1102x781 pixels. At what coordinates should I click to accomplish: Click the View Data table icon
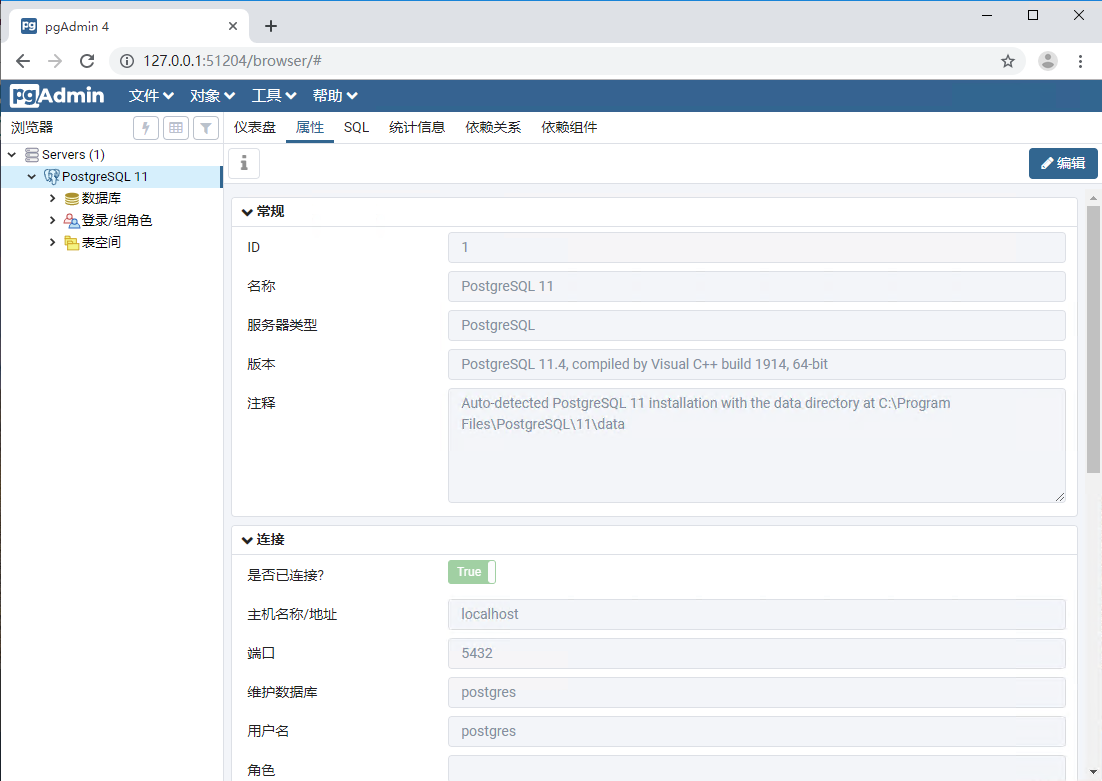176,128
